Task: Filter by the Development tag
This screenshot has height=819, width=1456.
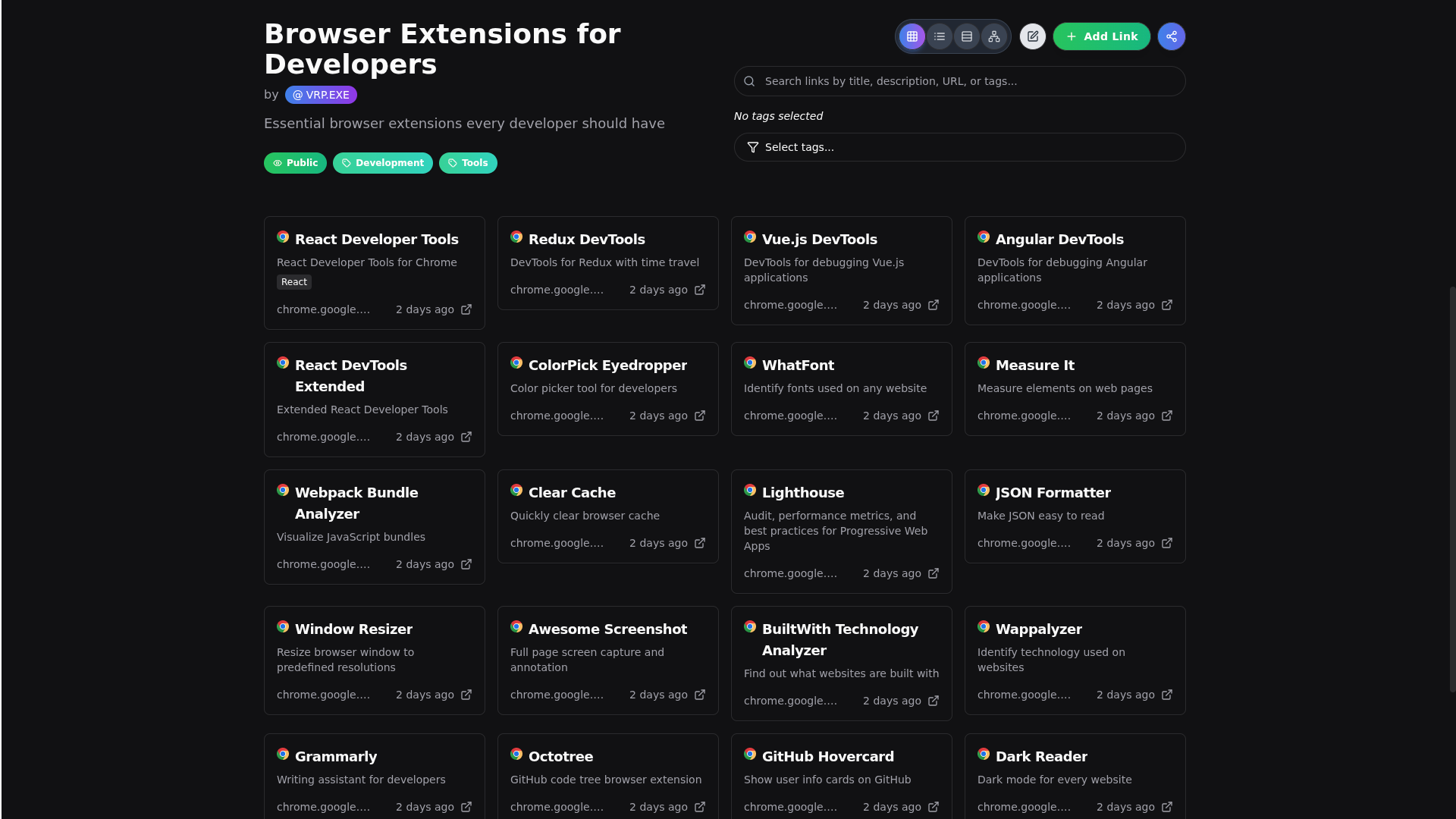Action: click(383, 163)
